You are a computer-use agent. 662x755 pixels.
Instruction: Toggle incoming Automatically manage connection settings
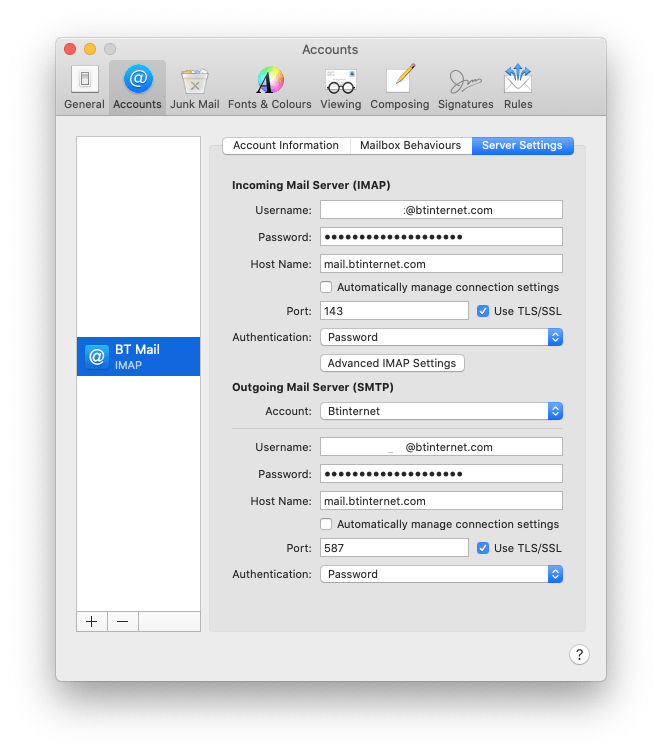pyautogui.click(x=326, y=287)
